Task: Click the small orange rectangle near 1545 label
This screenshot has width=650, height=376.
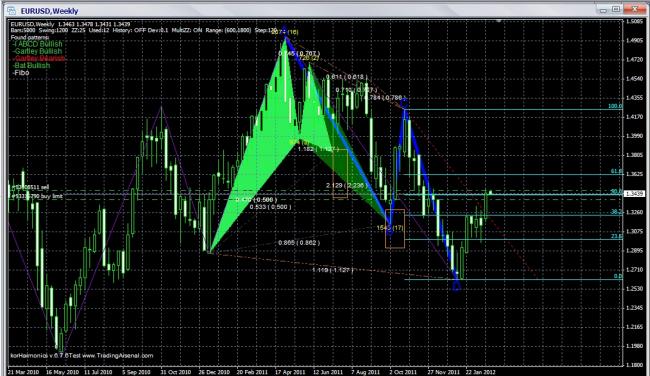Action: coord(395,229)
